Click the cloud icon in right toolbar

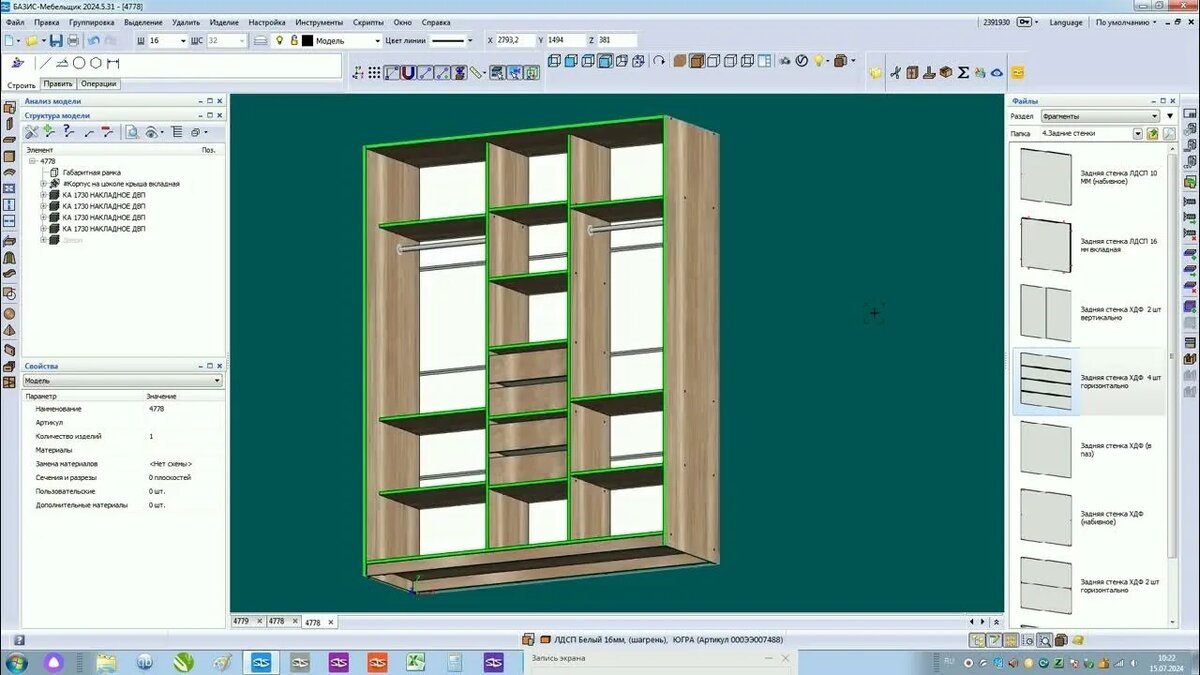[997, 72]
